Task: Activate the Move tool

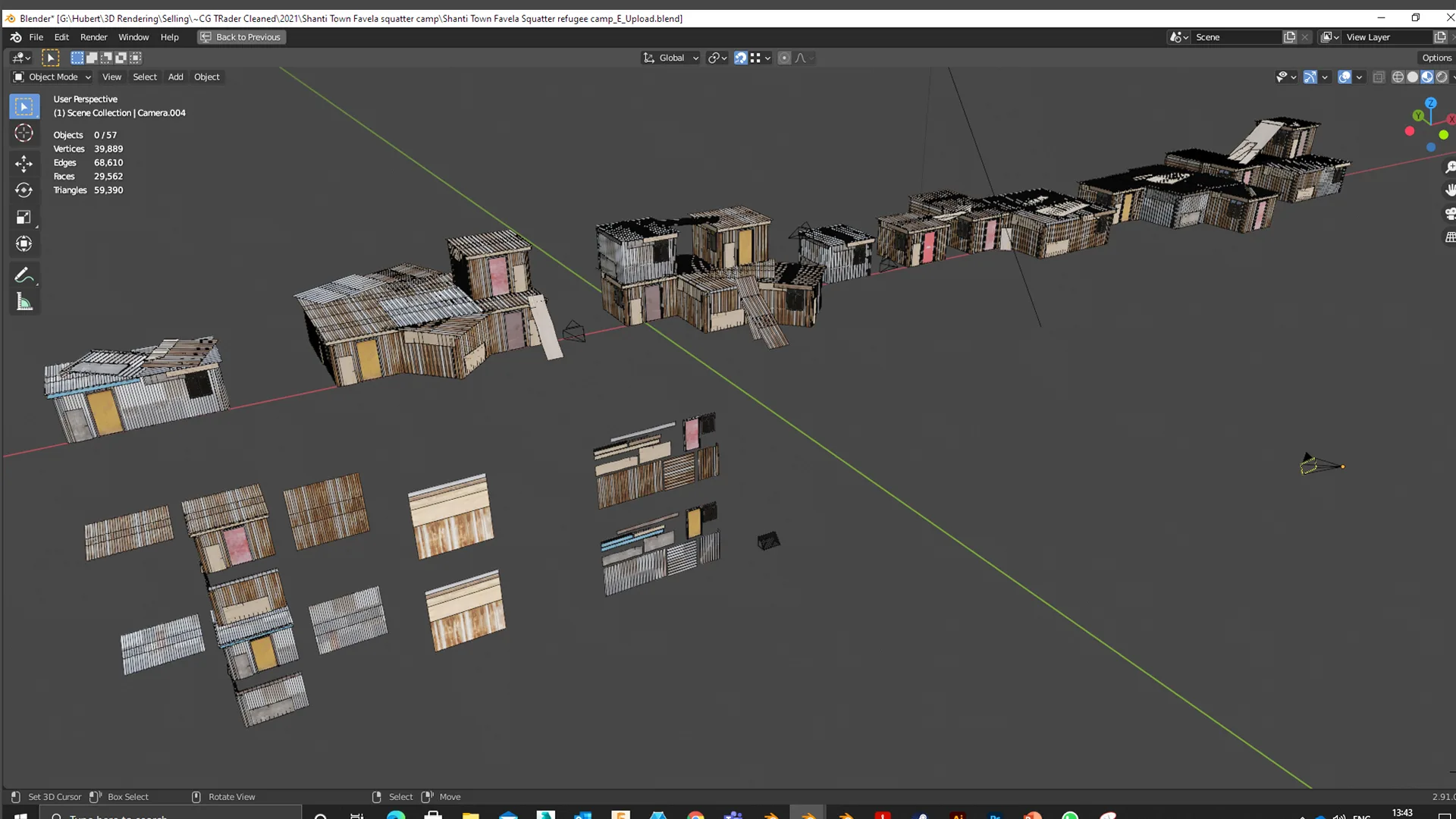Action: pyautogui.click(x=24, y=163)
